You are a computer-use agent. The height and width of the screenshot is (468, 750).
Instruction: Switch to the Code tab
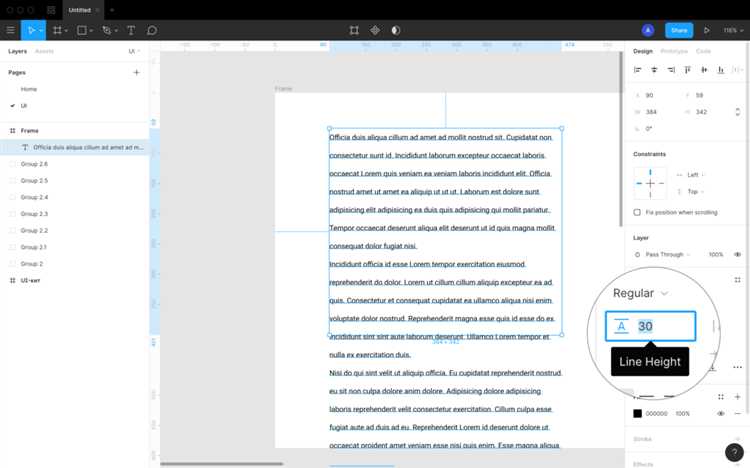pyautogui.click(x=703, y=51)
